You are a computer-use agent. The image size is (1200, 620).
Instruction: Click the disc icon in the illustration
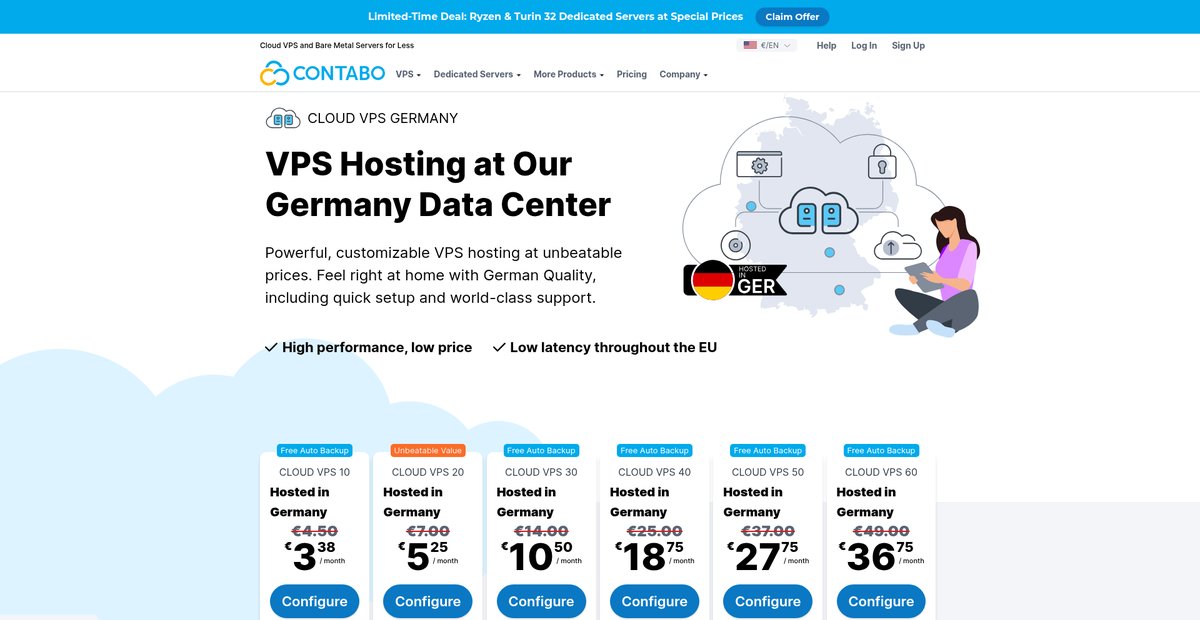(x=736, y=244)
